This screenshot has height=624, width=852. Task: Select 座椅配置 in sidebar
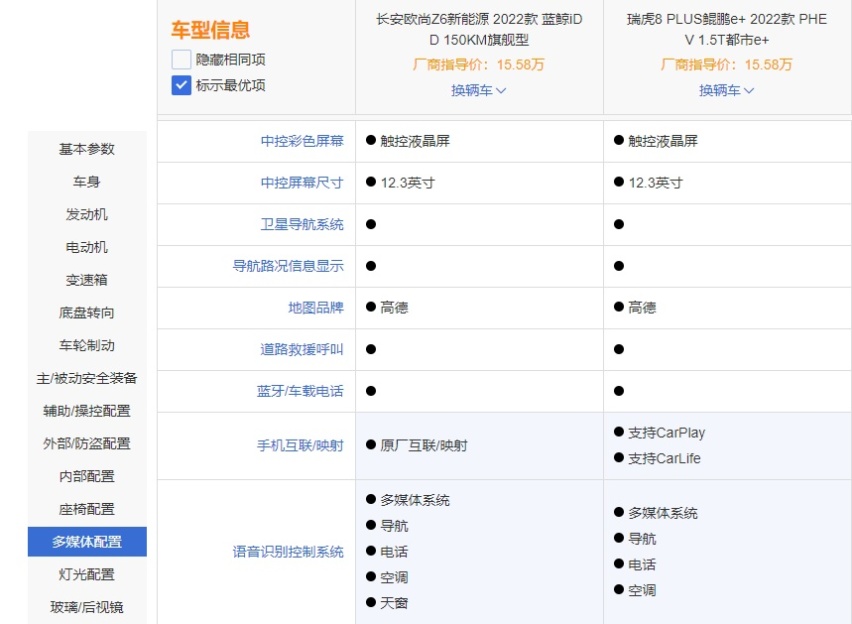pos(87,509)
